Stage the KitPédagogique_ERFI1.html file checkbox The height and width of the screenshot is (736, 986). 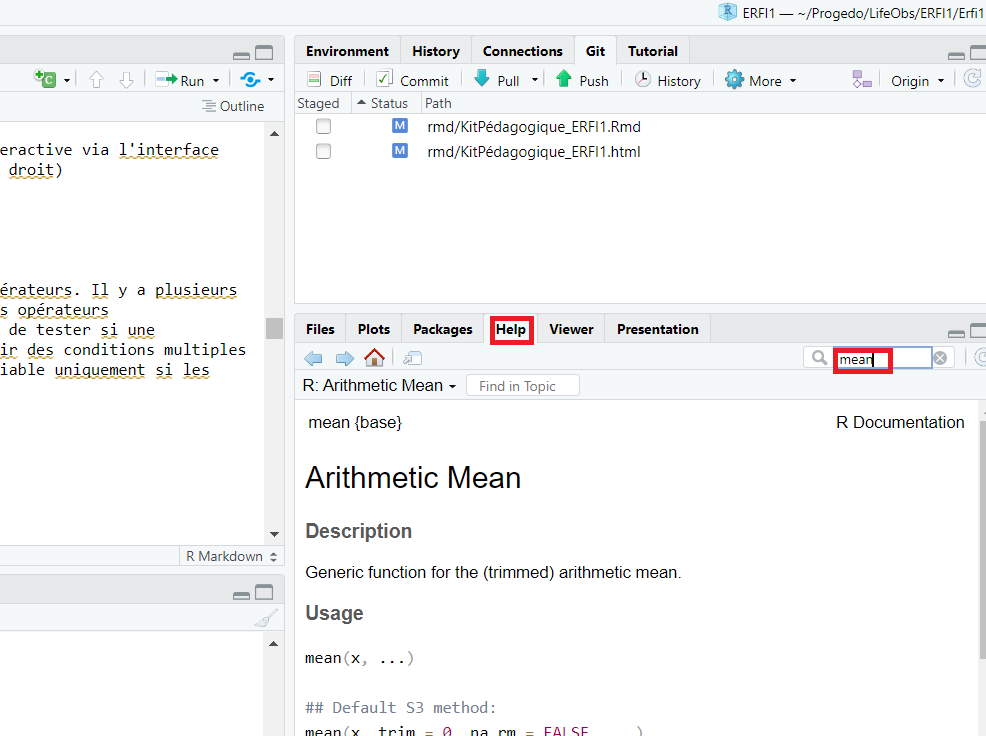pyautogui.click(x=323, y=151)
